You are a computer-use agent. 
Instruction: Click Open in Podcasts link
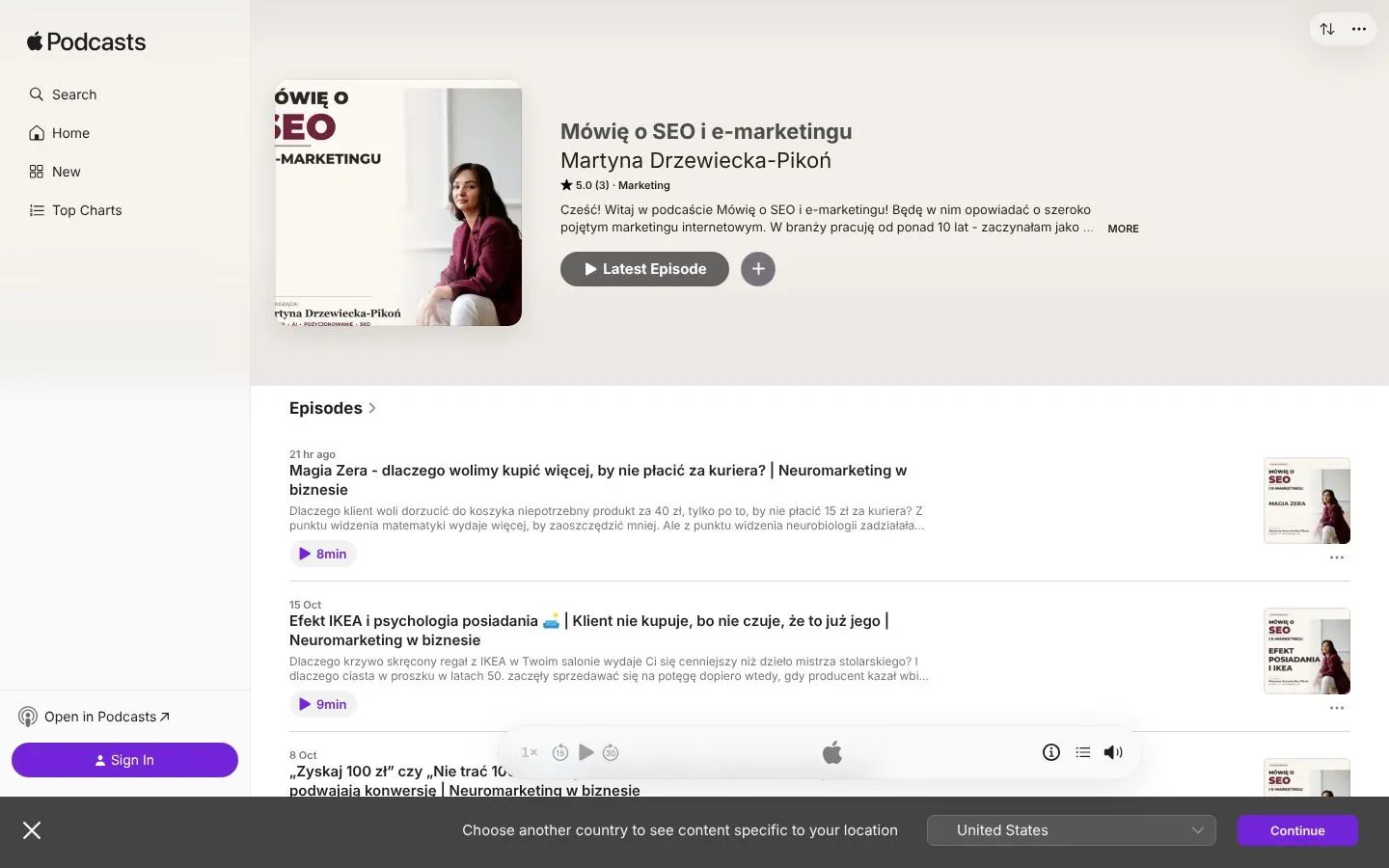(95, 717)
